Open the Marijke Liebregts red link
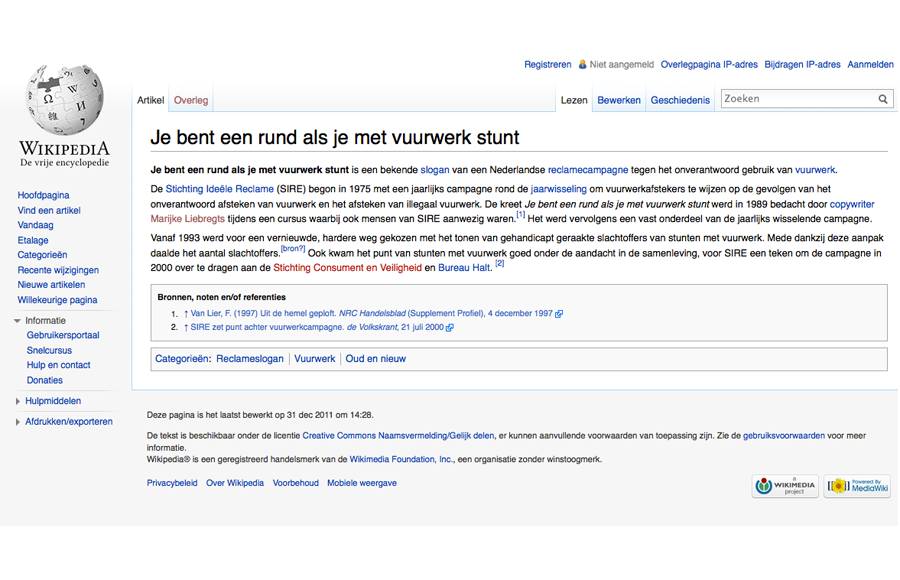 pyautogui.click(x=188, y=219)
